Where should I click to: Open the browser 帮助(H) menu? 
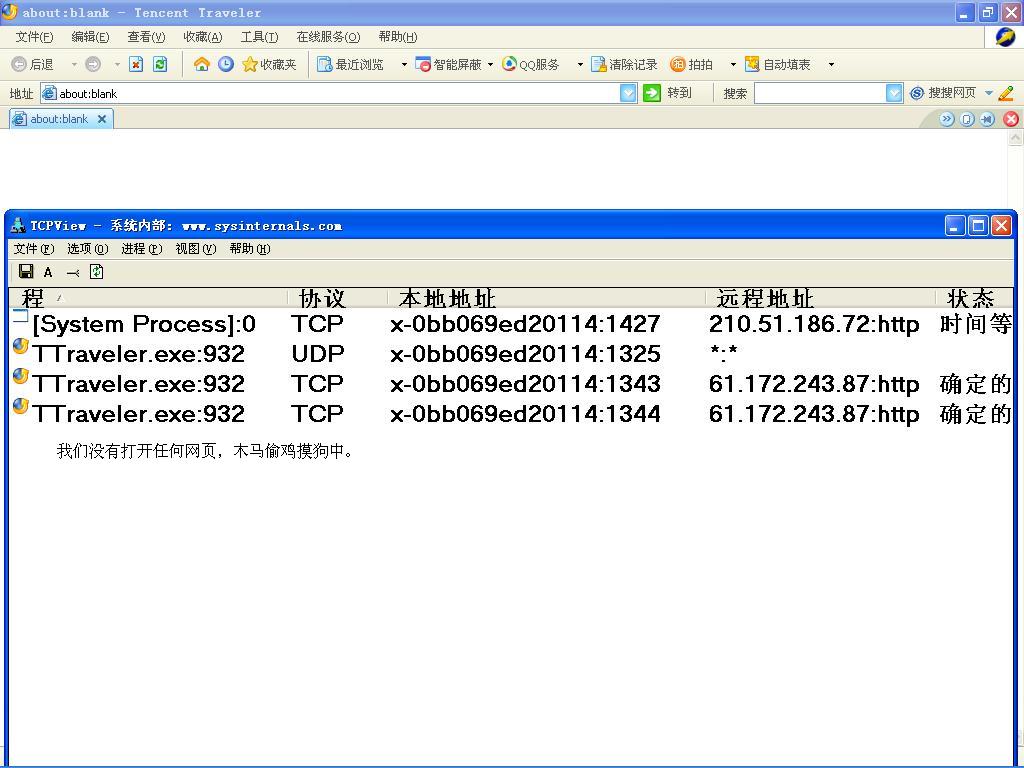pos(398,37)
